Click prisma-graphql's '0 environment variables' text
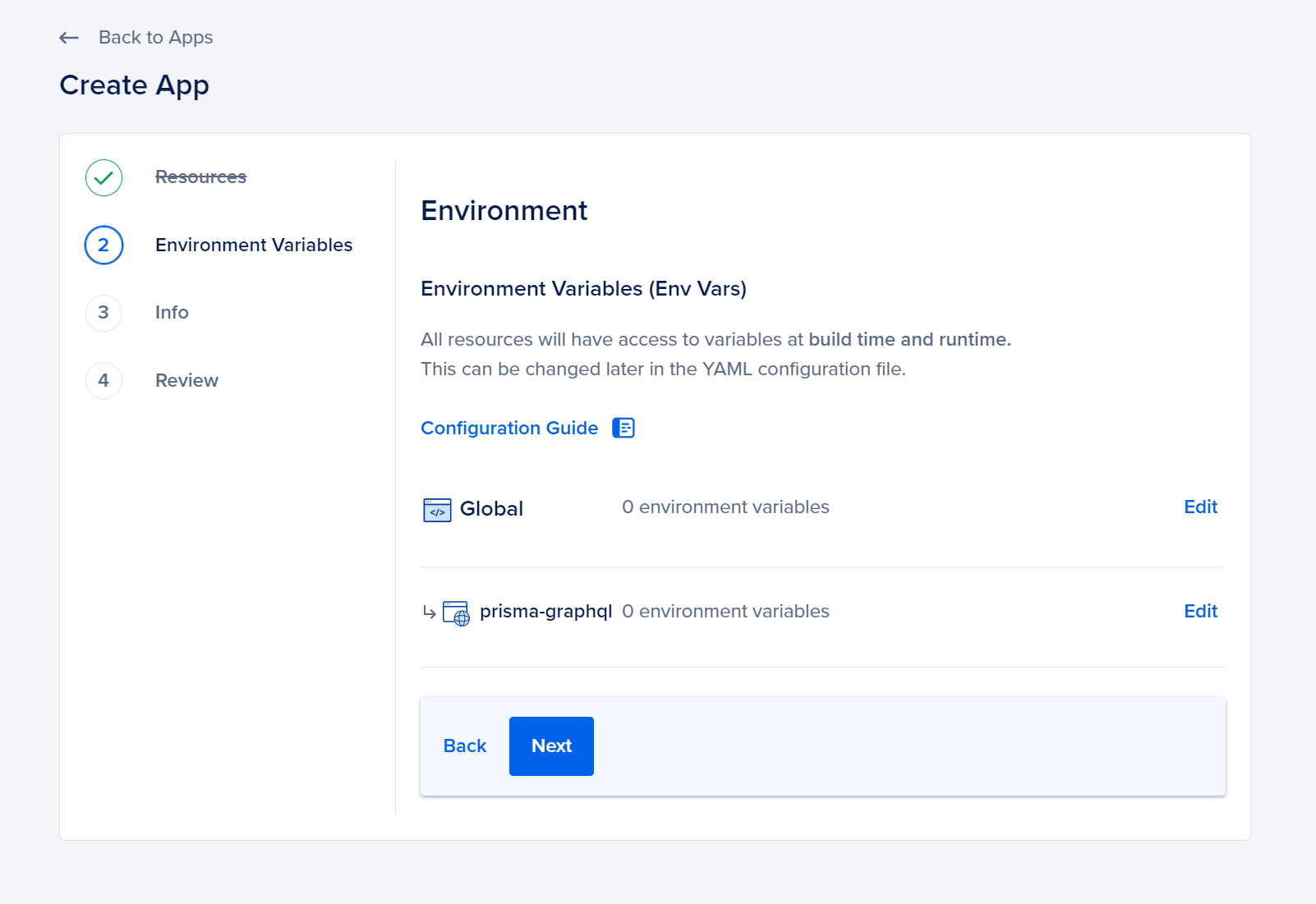1316x904 pixels. tap(725, 611)
